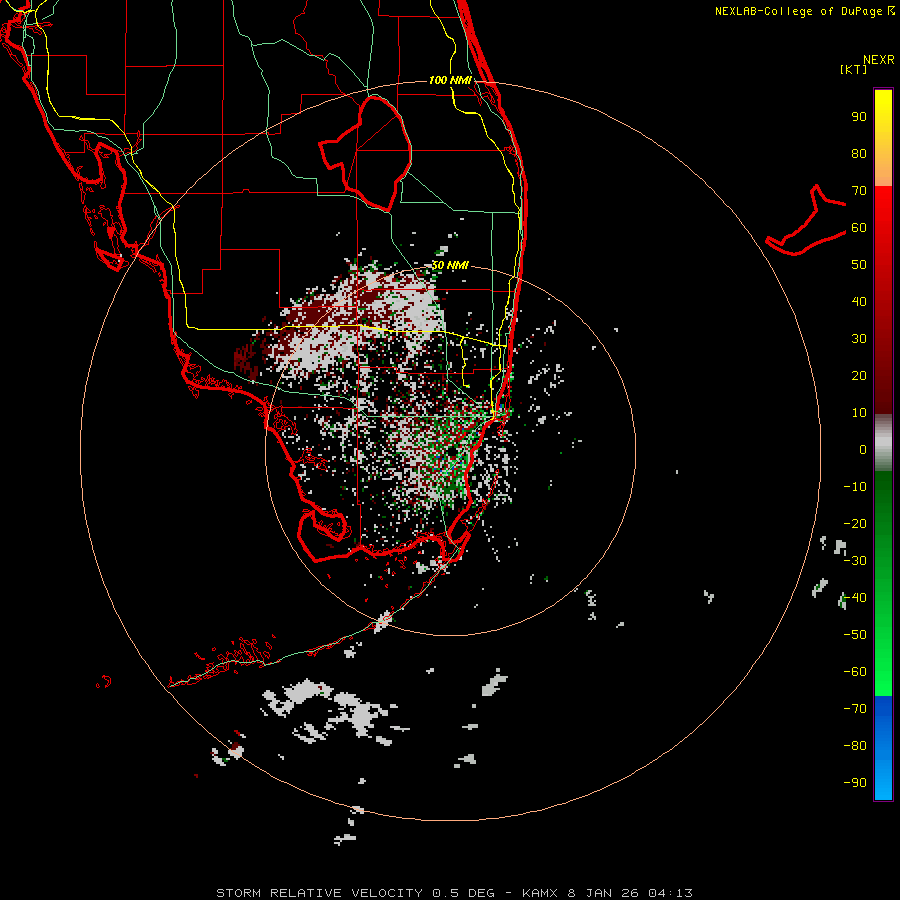
Task: Click the Bahamas island outline east of Florida
Action: click(x=806, y=220)
